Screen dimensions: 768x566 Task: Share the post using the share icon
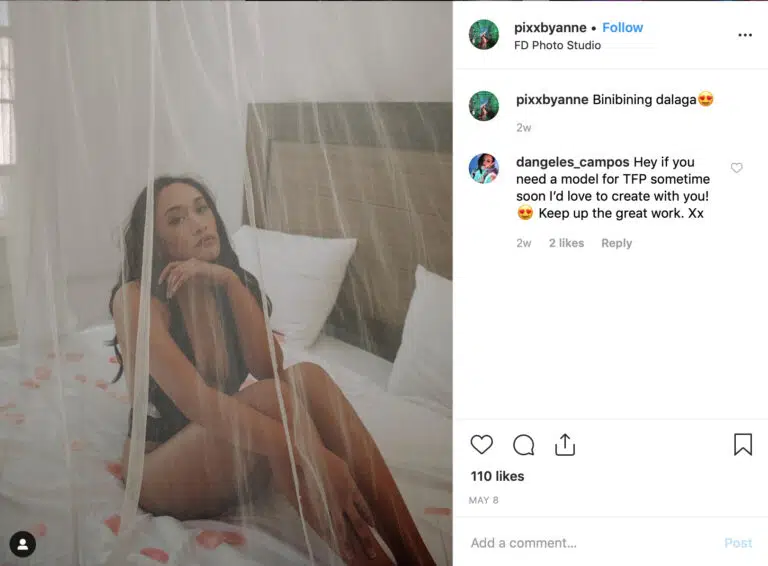(x=565, y=445)
